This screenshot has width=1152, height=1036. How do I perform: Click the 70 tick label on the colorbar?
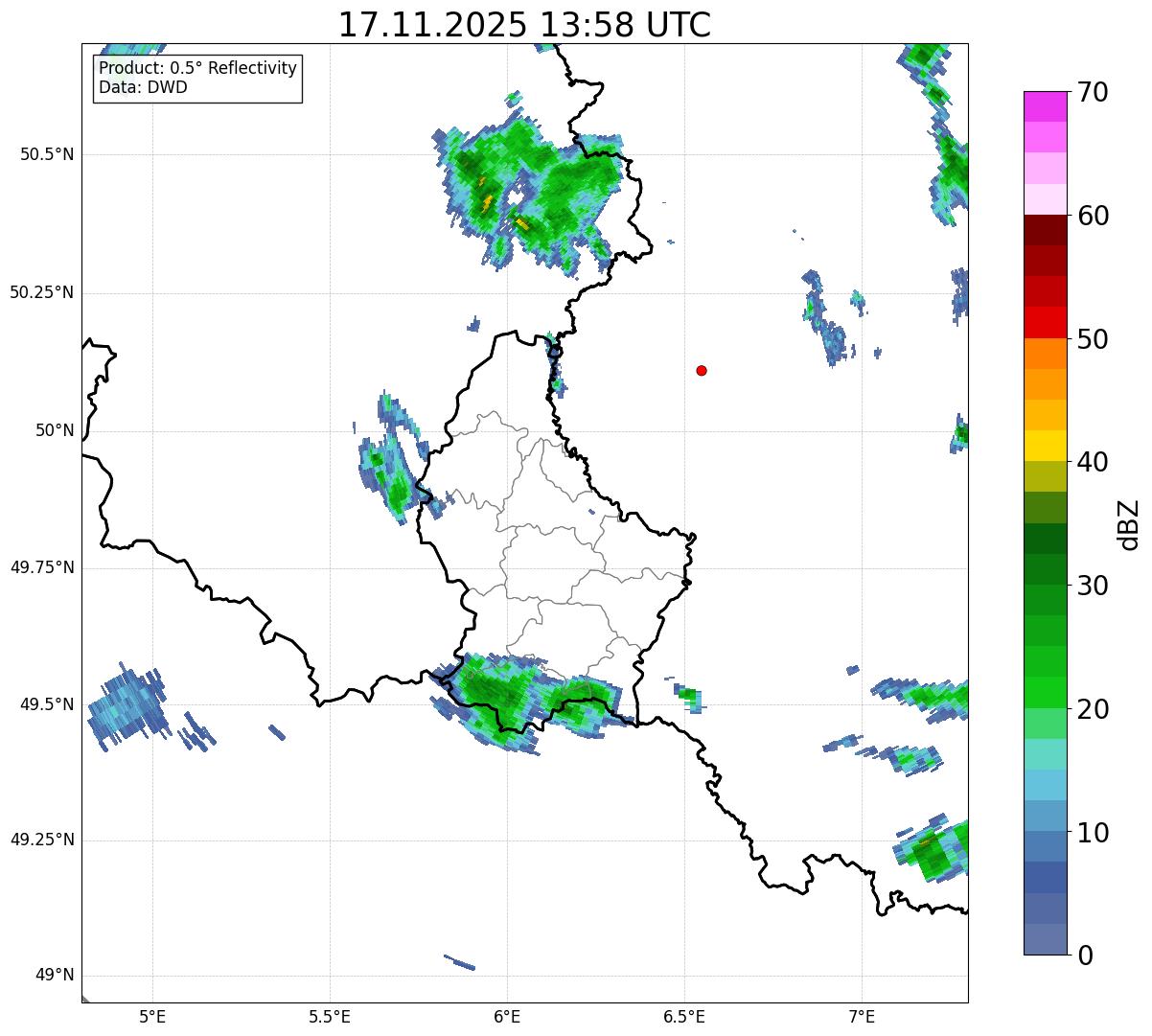pyautogui.click(x=1093, y=93)
